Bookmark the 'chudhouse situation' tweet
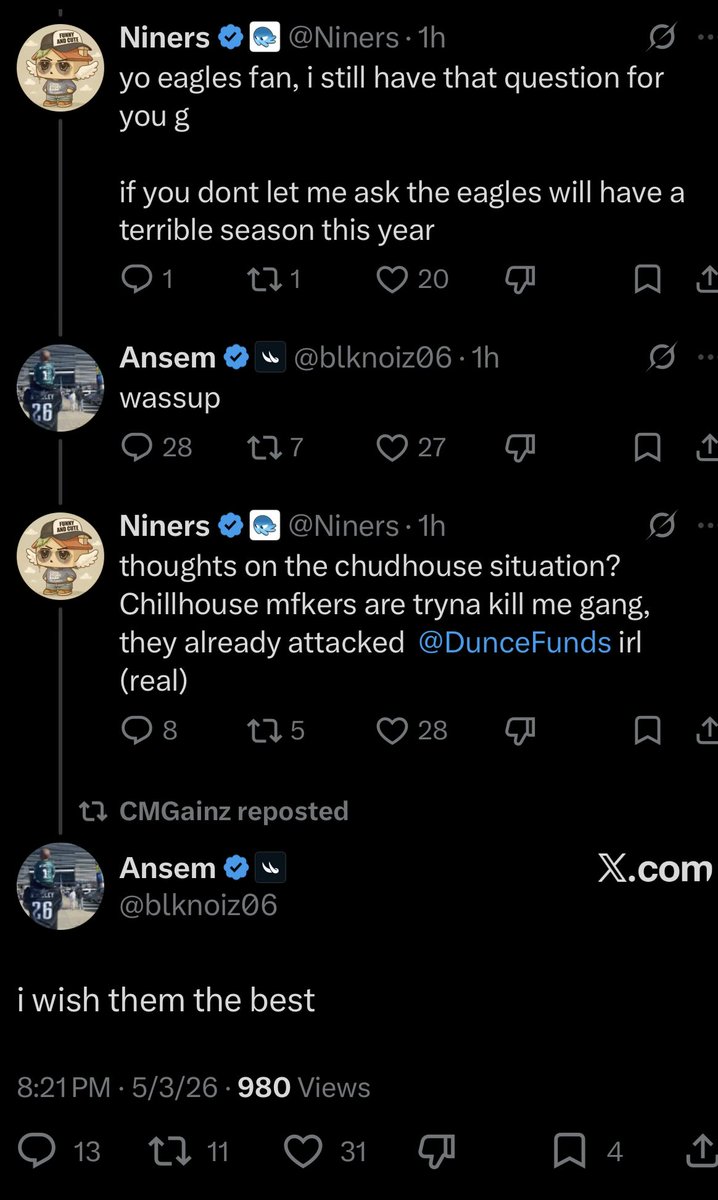 tap(648, 731)
